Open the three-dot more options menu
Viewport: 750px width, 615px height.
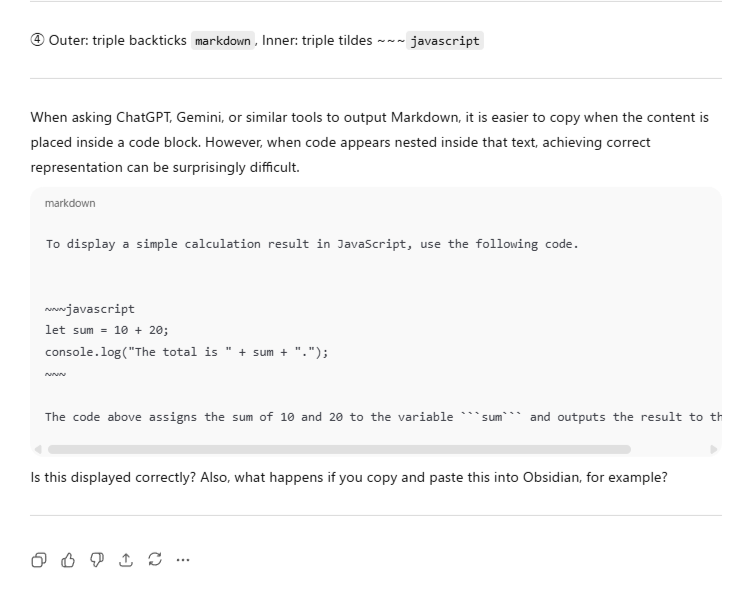(183, 560)
